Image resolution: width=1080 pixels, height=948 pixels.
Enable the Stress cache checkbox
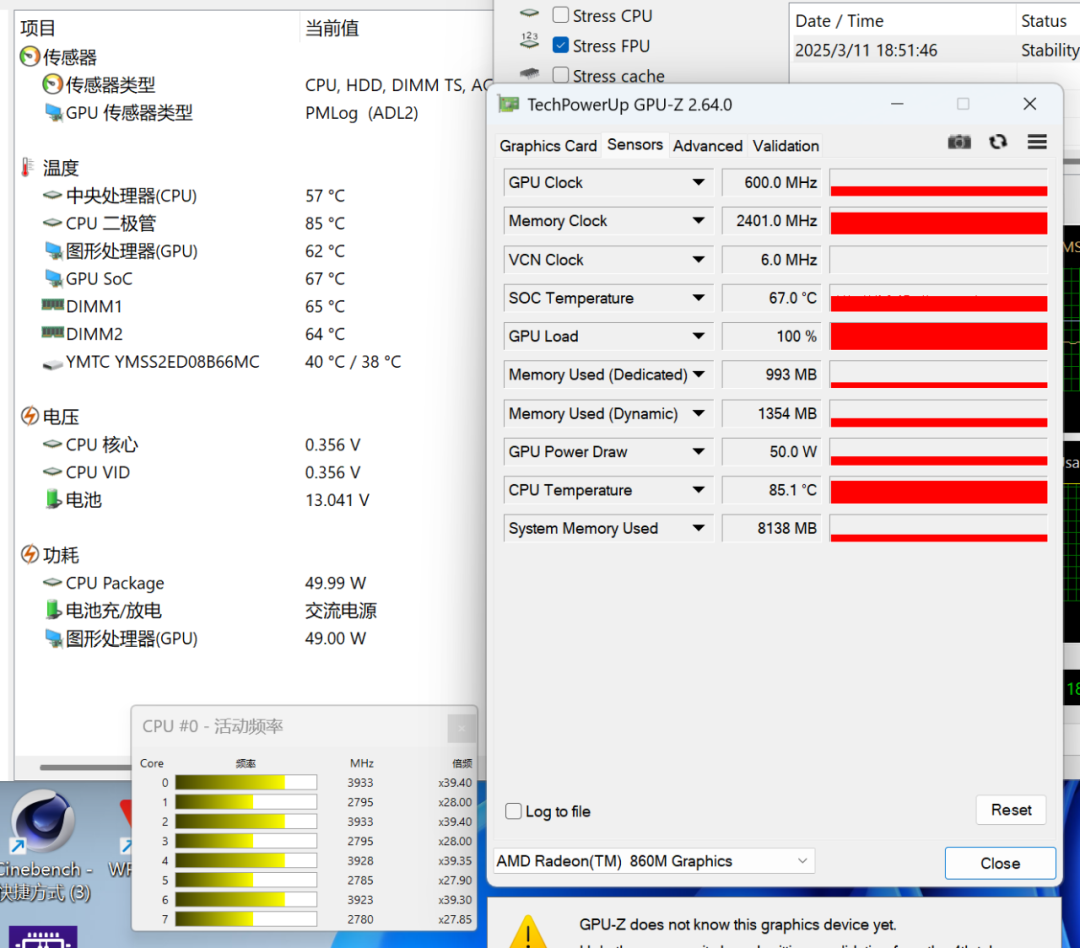click(561, 74)
